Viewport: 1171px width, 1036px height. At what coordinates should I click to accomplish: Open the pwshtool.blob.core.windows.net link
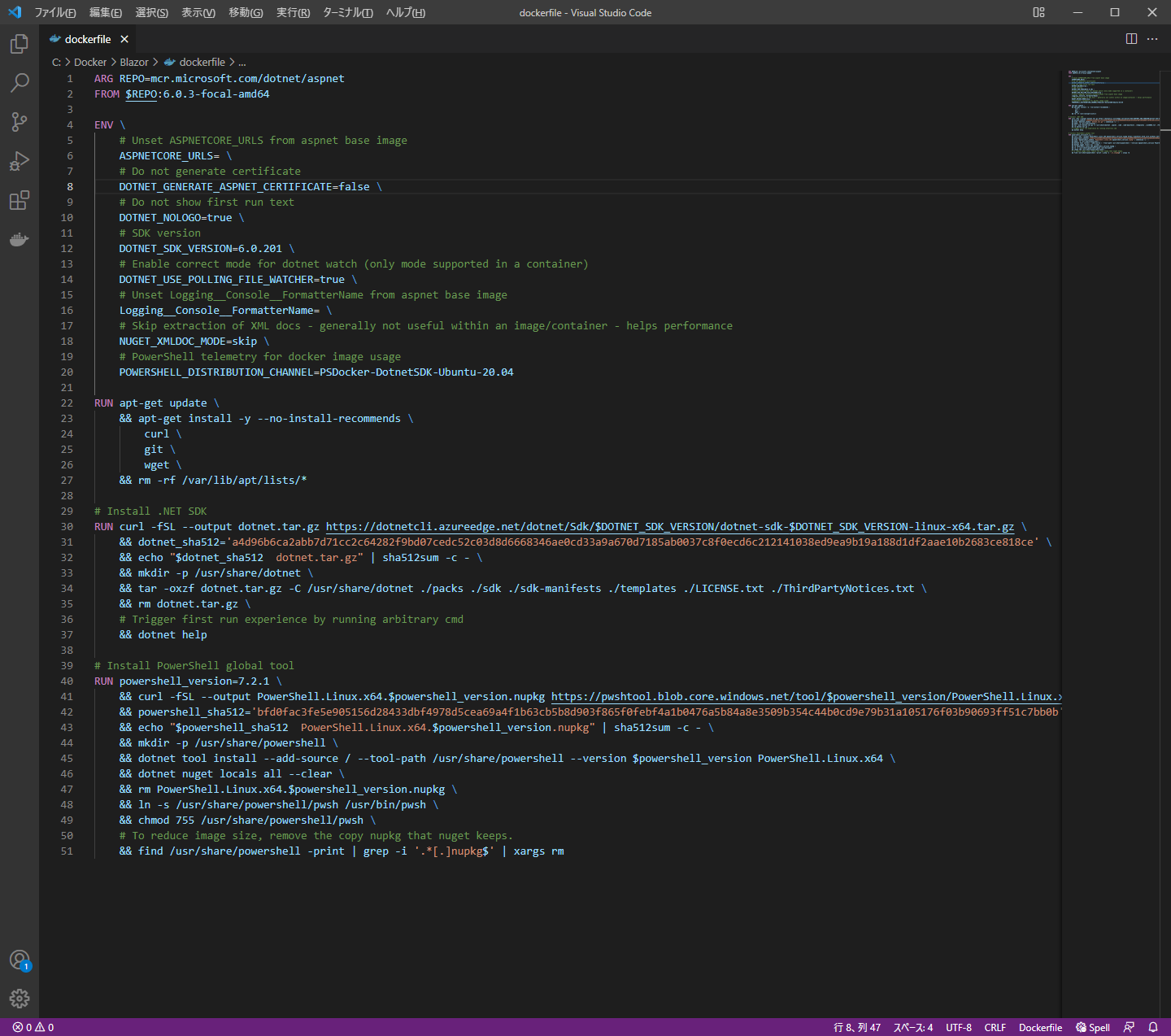point(807,697)
